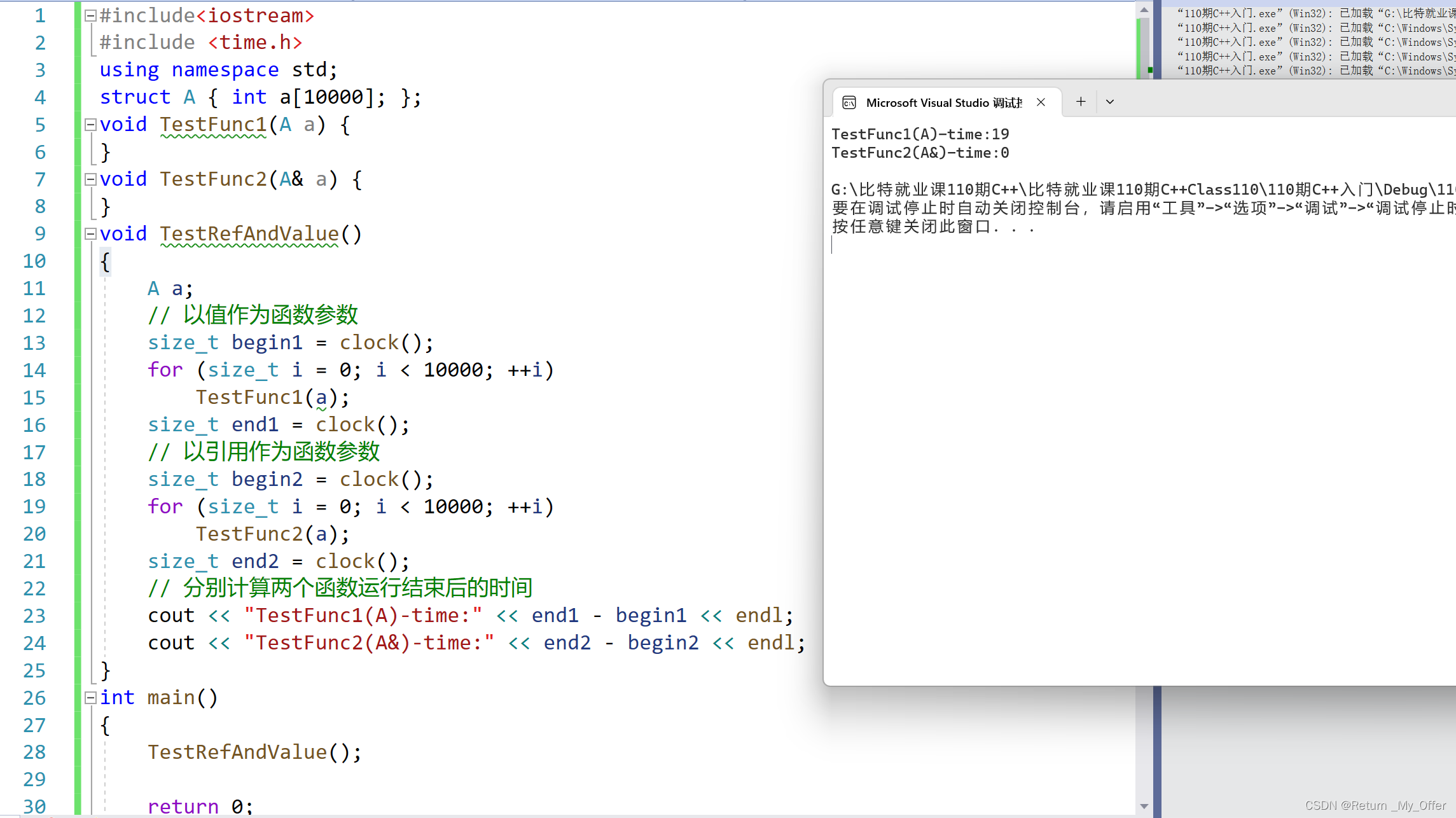
Task: Collapse the TestRefAndValue function fold at line 9
Action: pos(90,234)
